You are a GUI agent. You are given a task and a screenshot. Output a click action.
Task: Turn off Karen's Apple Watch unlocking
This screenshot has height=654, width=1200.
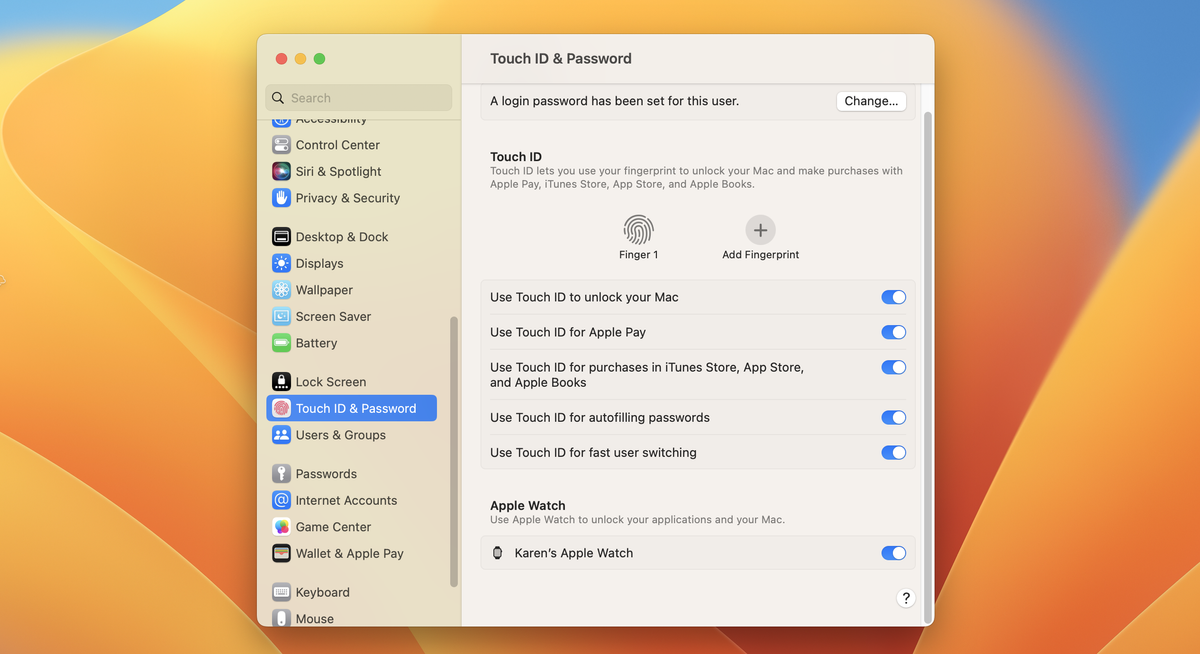[x=893, y=553]
